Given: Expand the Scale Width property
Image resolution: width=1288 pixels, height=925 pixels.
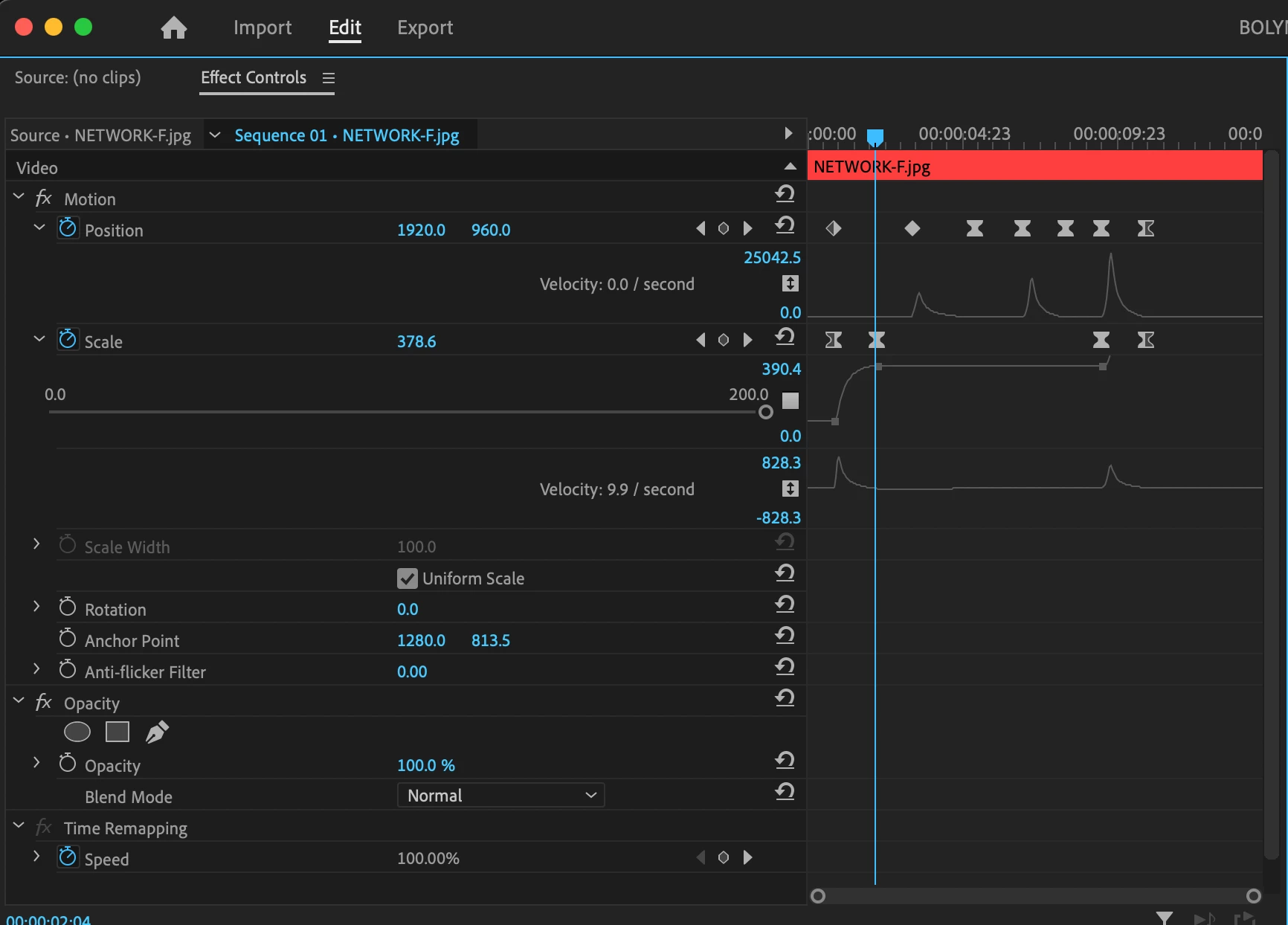Looking at the screenshot, I should coord(36,544).
